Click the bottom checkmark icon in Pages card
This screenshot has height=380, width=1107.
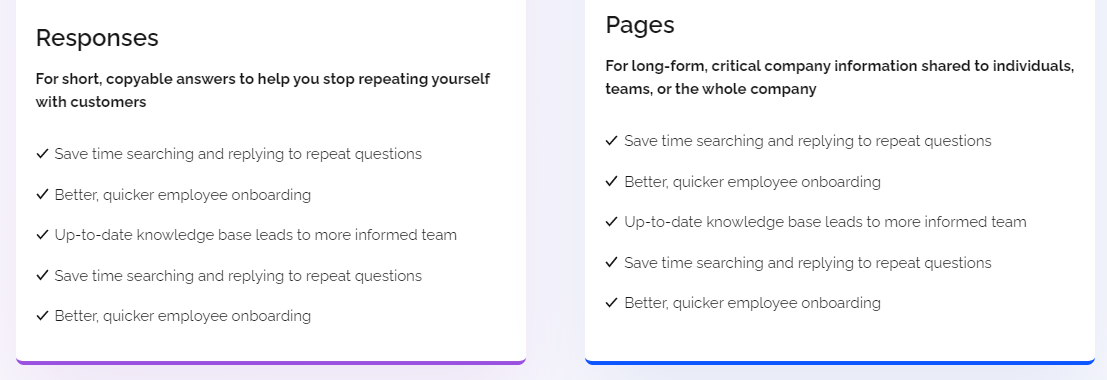(x=612, y=302)
